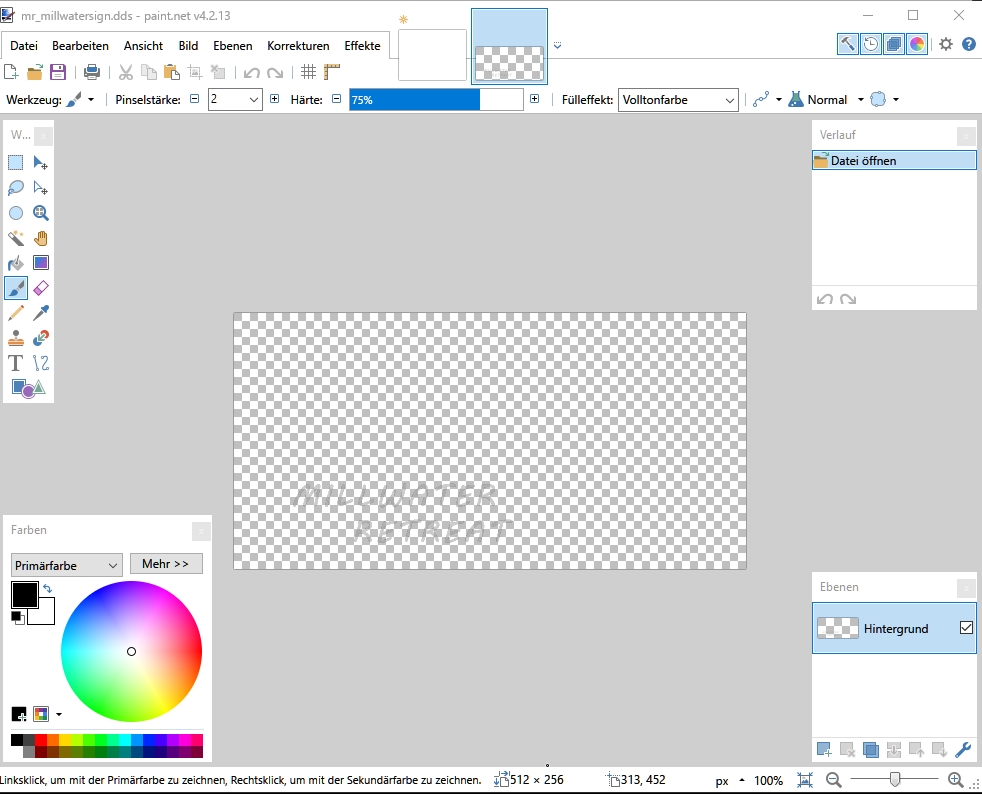The height and width of the screenshot is (794, 982).
Task: Expand the Pinselstärke size dropdown
Action: (253, 100)
